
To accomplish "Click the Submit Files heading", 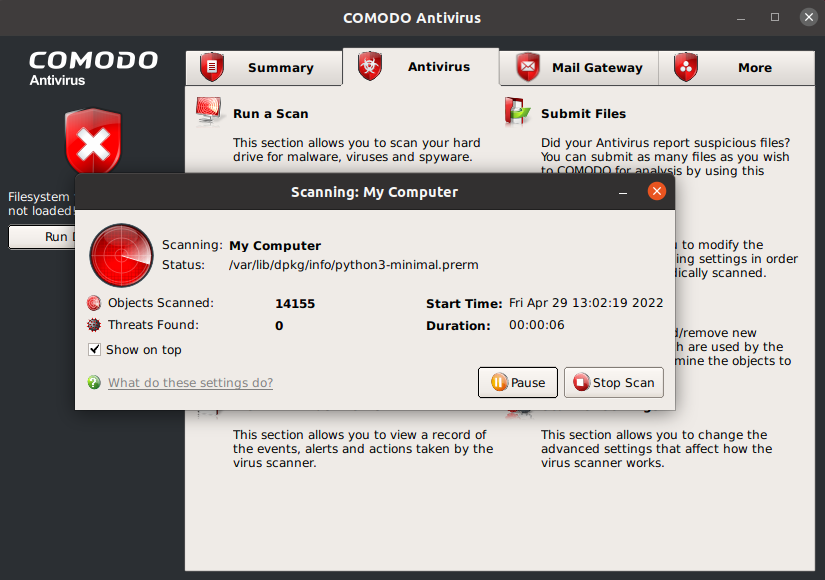I will coord(583,114).
